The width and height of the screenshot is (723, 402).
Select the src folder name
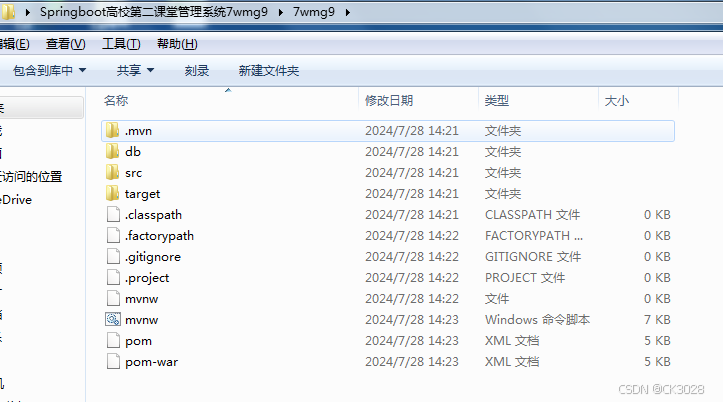pos(133,173)
